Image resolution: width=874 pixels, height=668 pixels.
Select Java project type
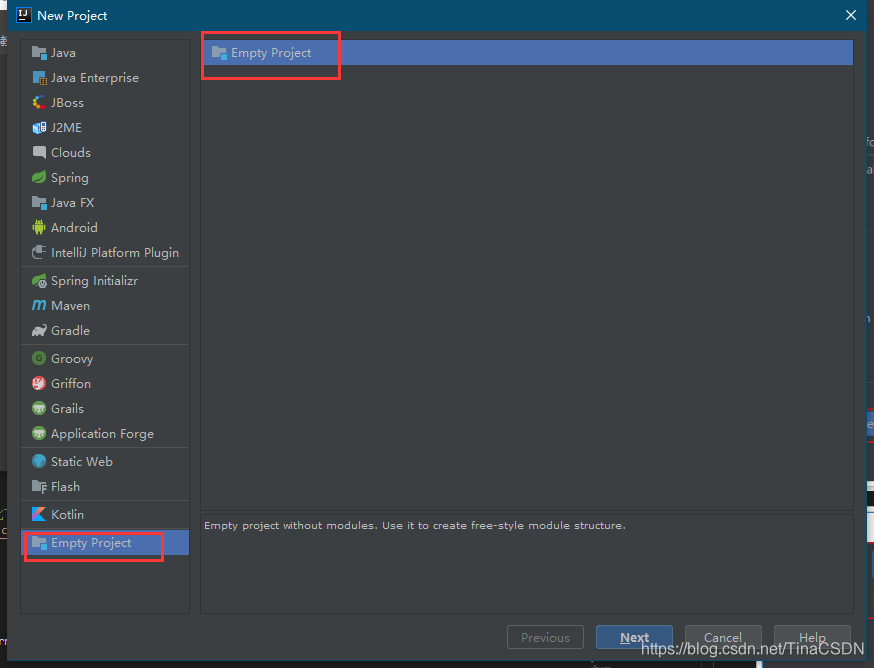coord(105,53)
